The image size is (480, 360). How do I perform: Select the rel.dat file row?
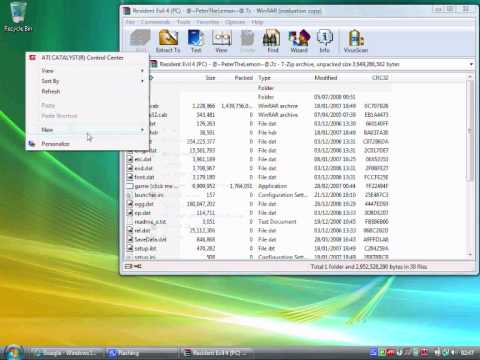[258, 231]
